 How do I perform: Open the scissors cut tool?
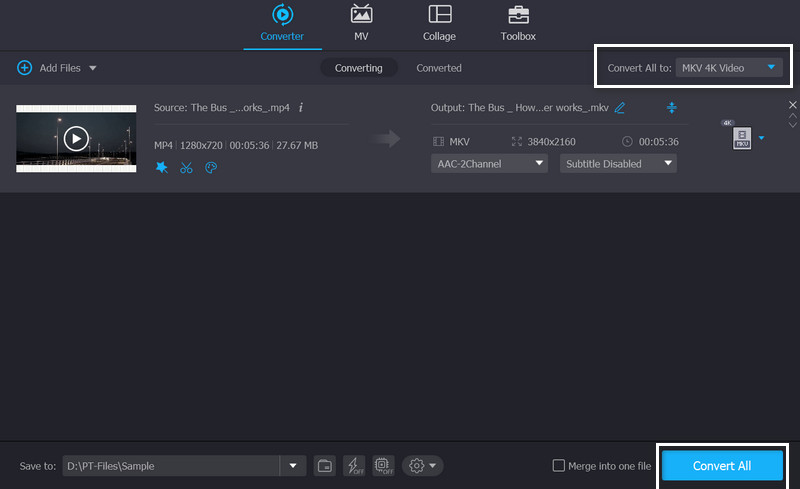tap(186, 168)
